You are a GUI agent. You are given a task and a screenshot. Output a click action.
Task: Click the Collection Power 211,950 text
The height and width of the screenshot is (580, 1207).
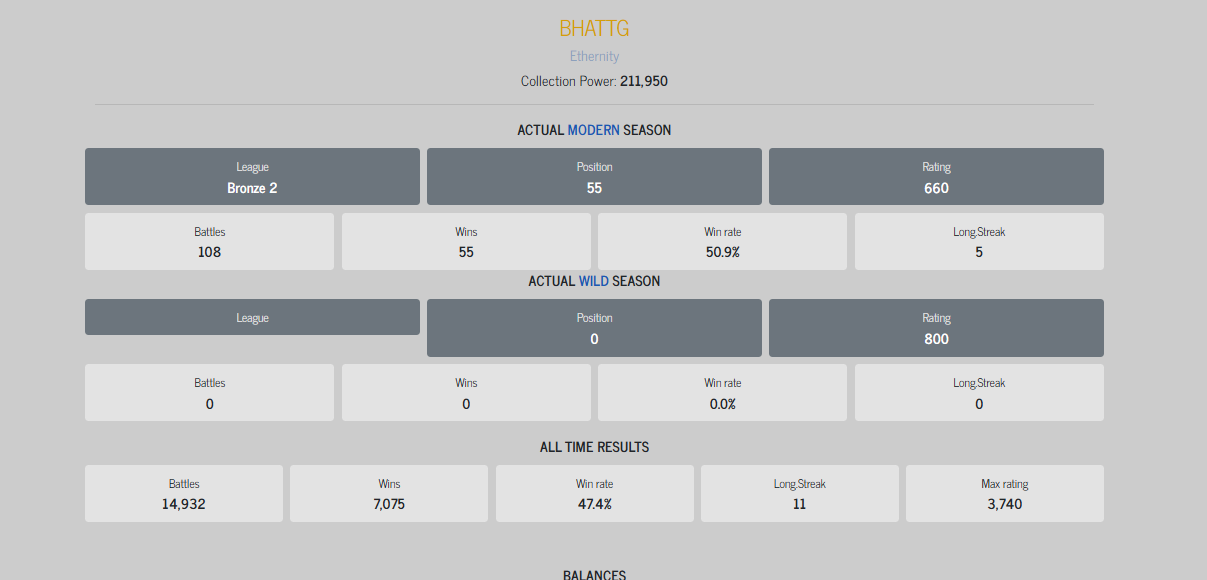point(594,81)
